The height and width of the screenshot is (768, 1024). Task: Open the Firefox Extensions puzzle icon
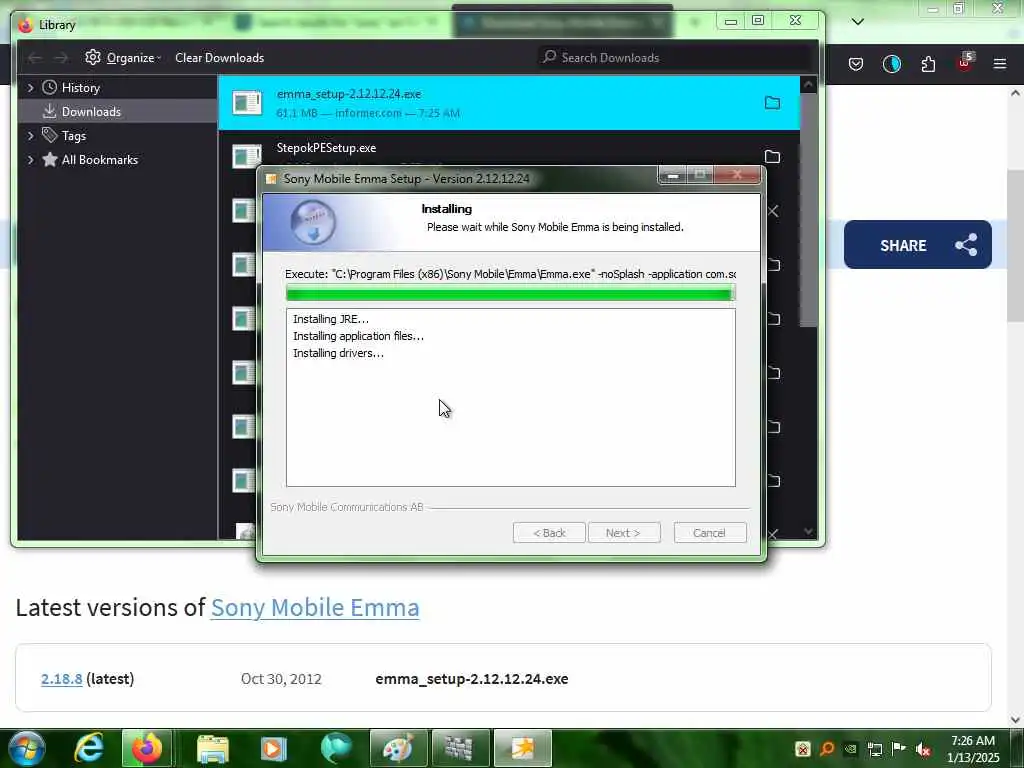point(928,64)
